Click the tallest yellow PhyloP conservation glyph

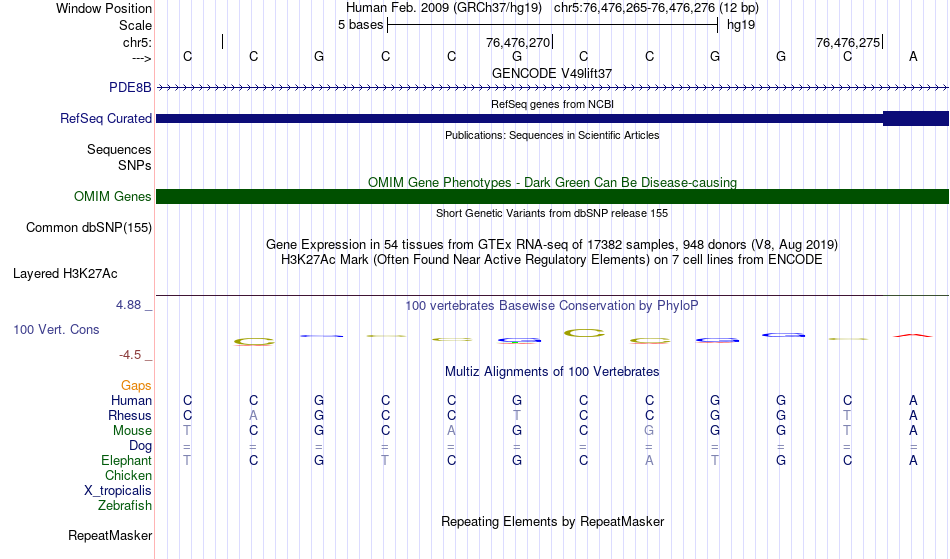coord(584,333)
